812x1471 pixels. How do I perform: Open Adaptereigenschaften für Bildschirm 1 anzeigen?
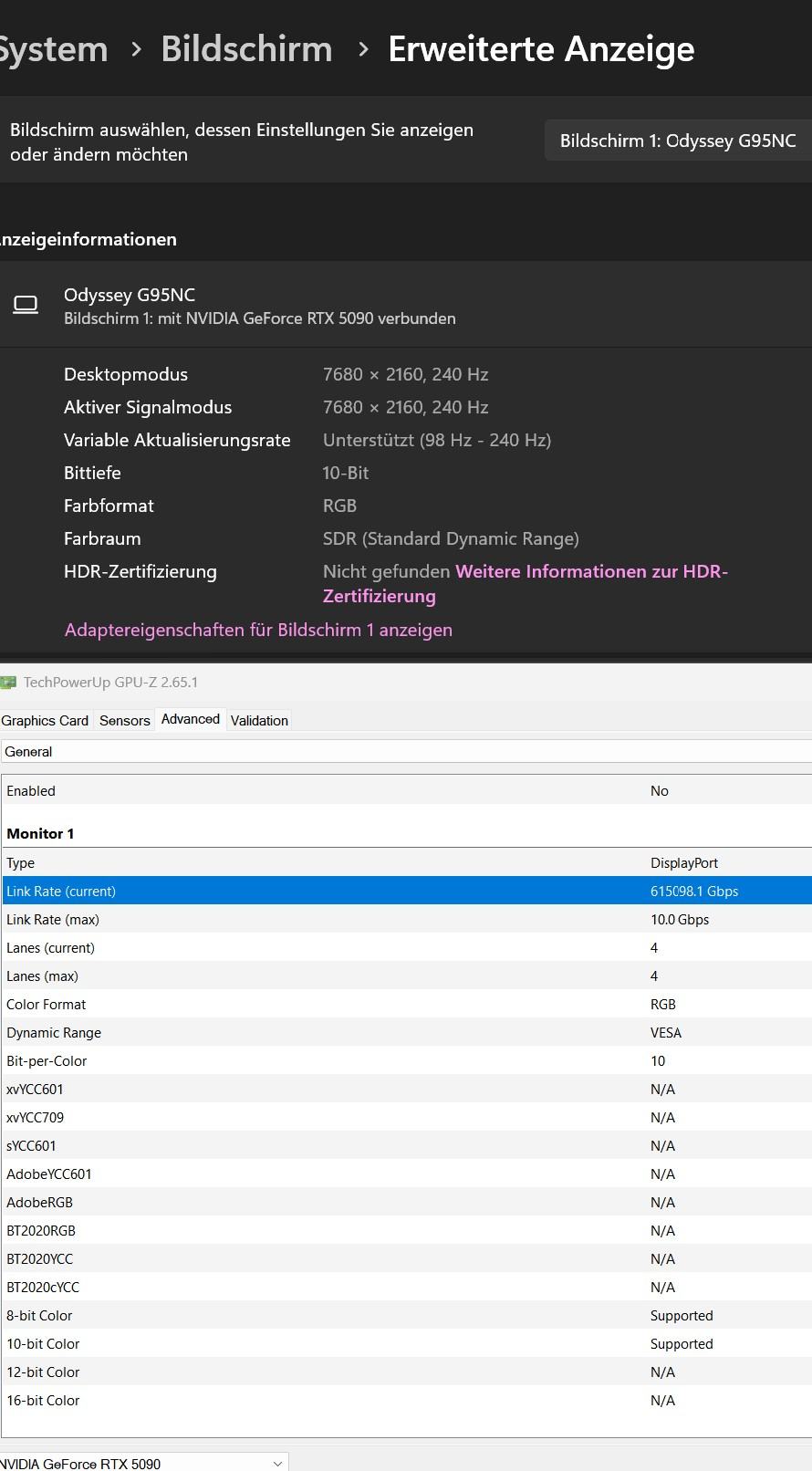(258, 630)
